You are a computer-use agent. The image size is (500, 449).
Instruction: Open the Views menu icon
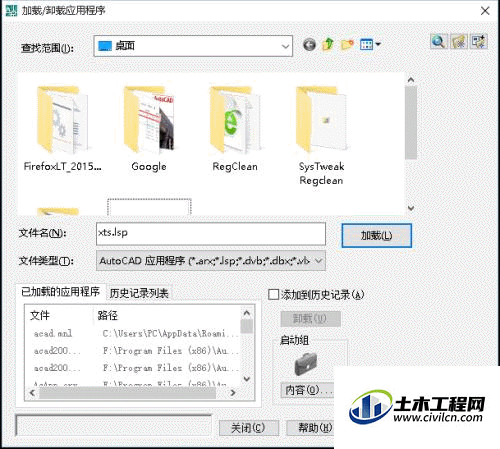coord(366,44)
